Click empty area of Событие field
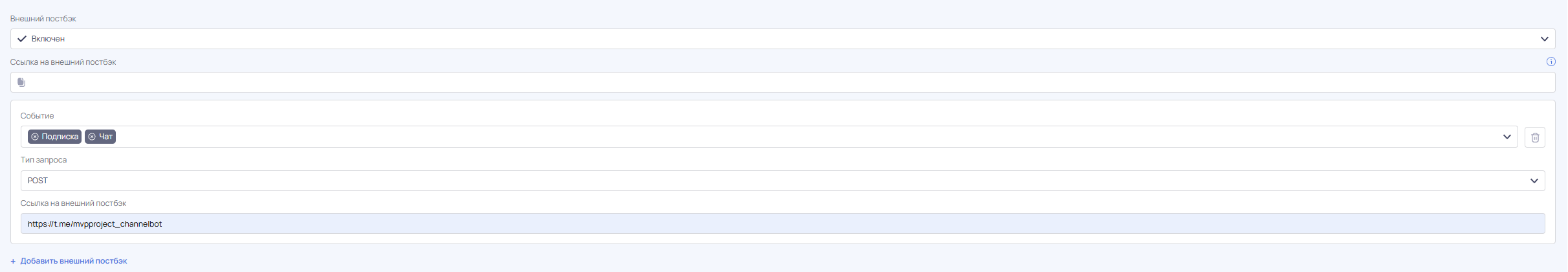 [802, 137]
